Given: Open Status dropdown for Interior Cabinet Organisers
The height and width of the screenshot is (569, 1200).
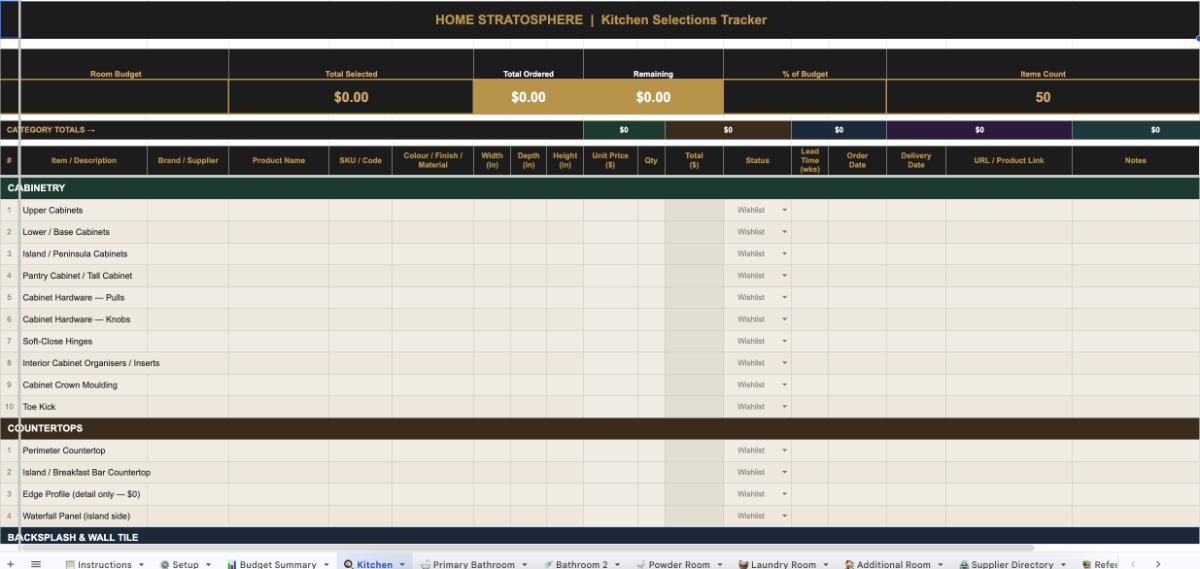Looking at the screenshot, I should tap(784, 363).
